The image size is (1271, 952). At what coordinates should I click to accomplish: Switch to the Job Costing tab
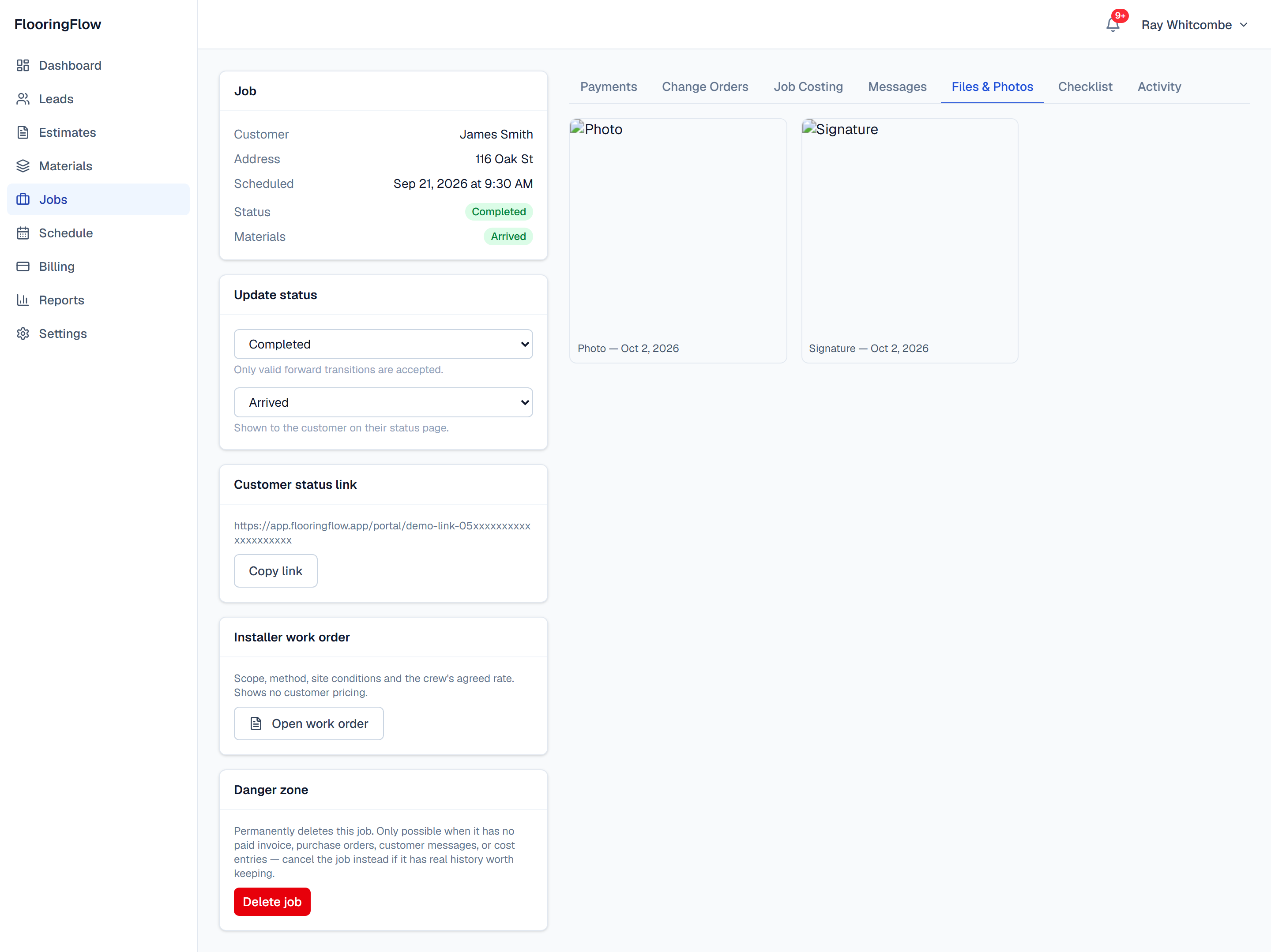tap(808, 87)
